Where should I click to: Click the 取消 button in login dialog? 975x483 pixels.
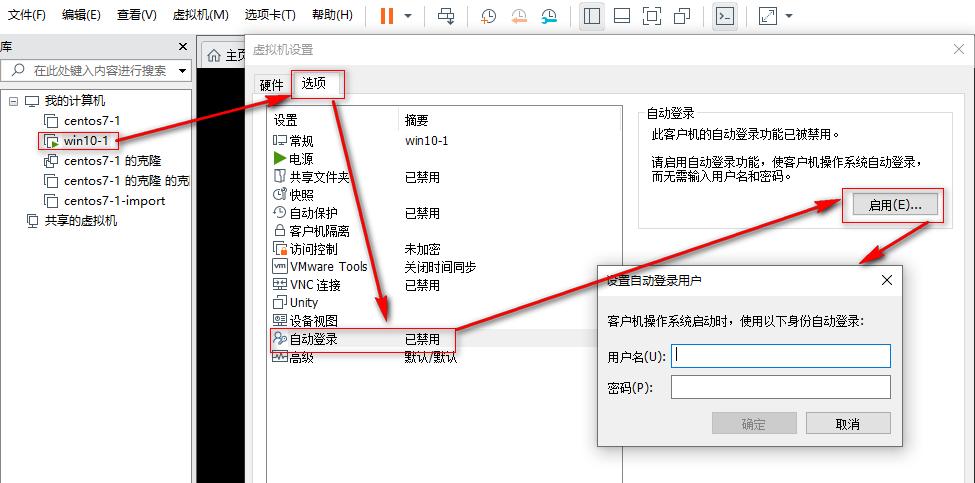click(848, 424)
